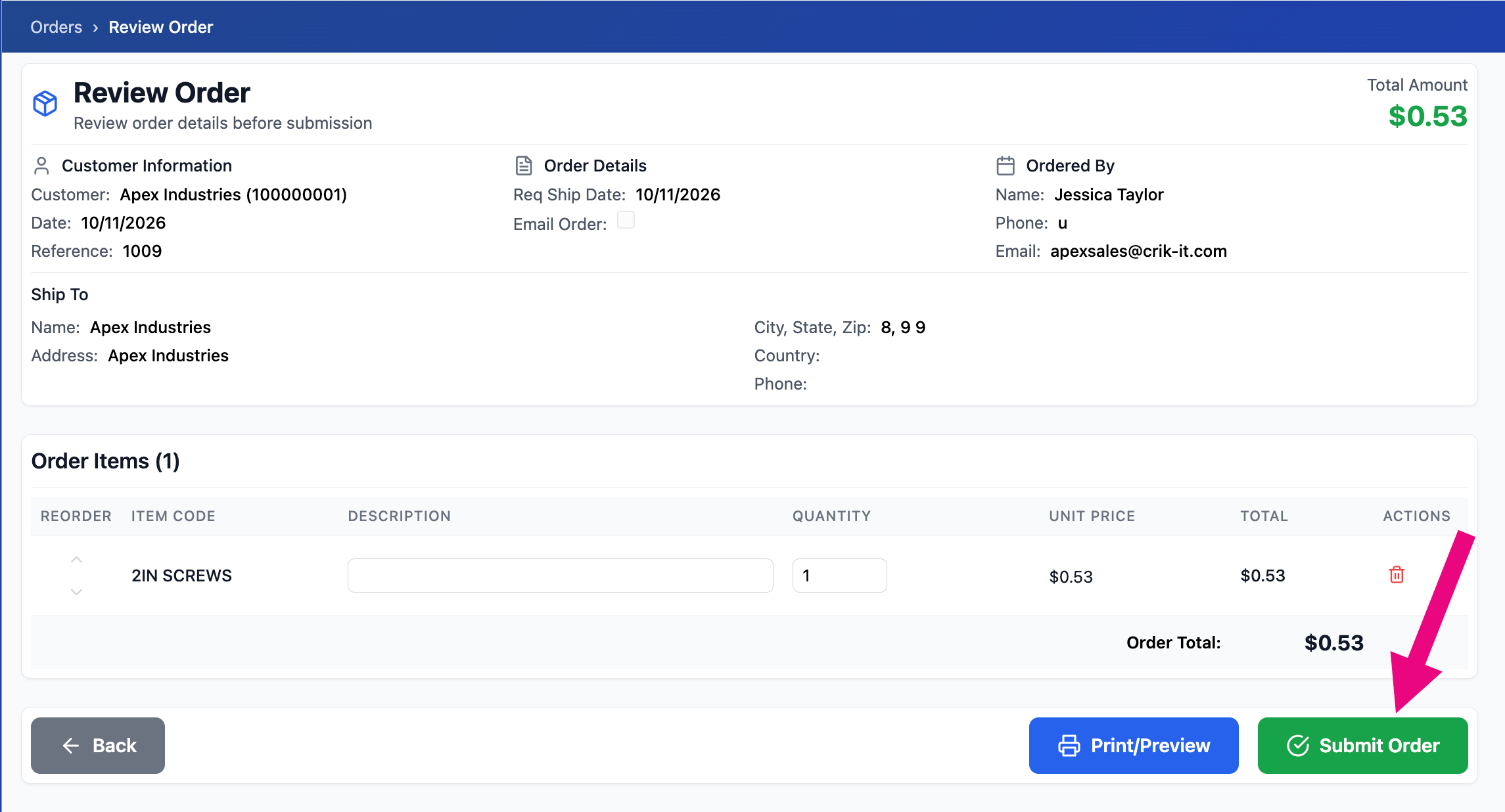The image size is (1505, 812).
Task: Click the QUANTITY column header
Action: coord(831,516)
